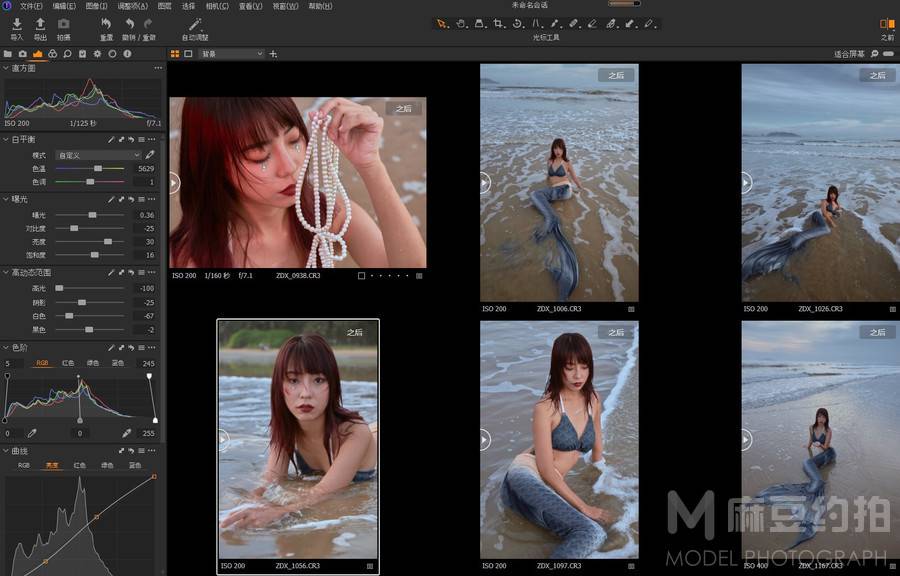Switch viewer to multi-image grid view
Screen dimensions: 900x576
point(174,54)
